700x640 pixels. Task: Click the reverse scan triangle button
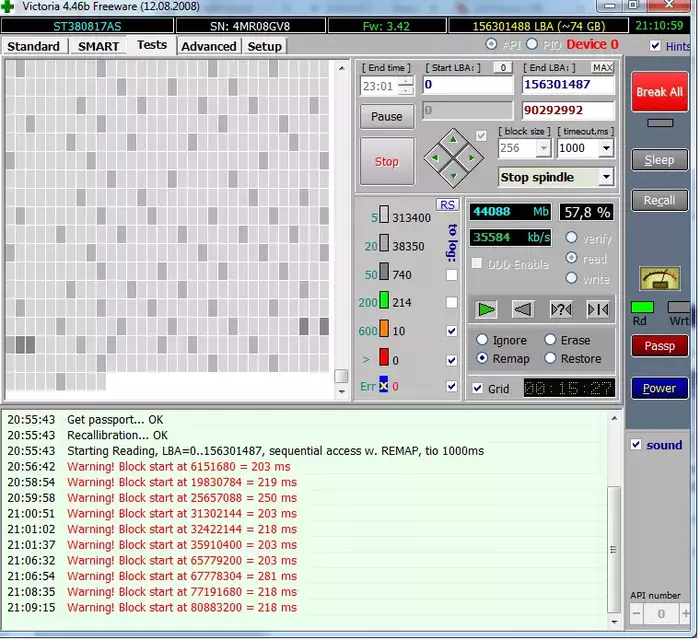pos(523,309)
